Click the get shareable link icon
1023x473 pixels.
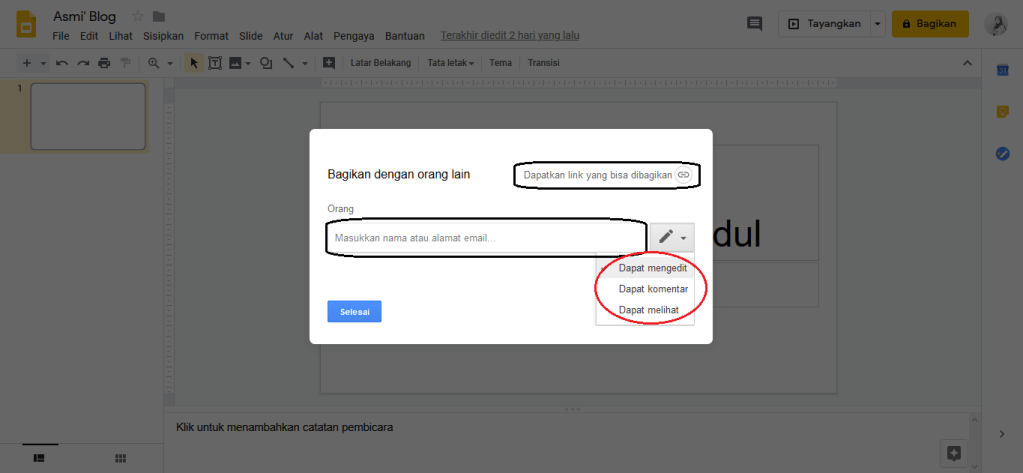coord(684,174)
